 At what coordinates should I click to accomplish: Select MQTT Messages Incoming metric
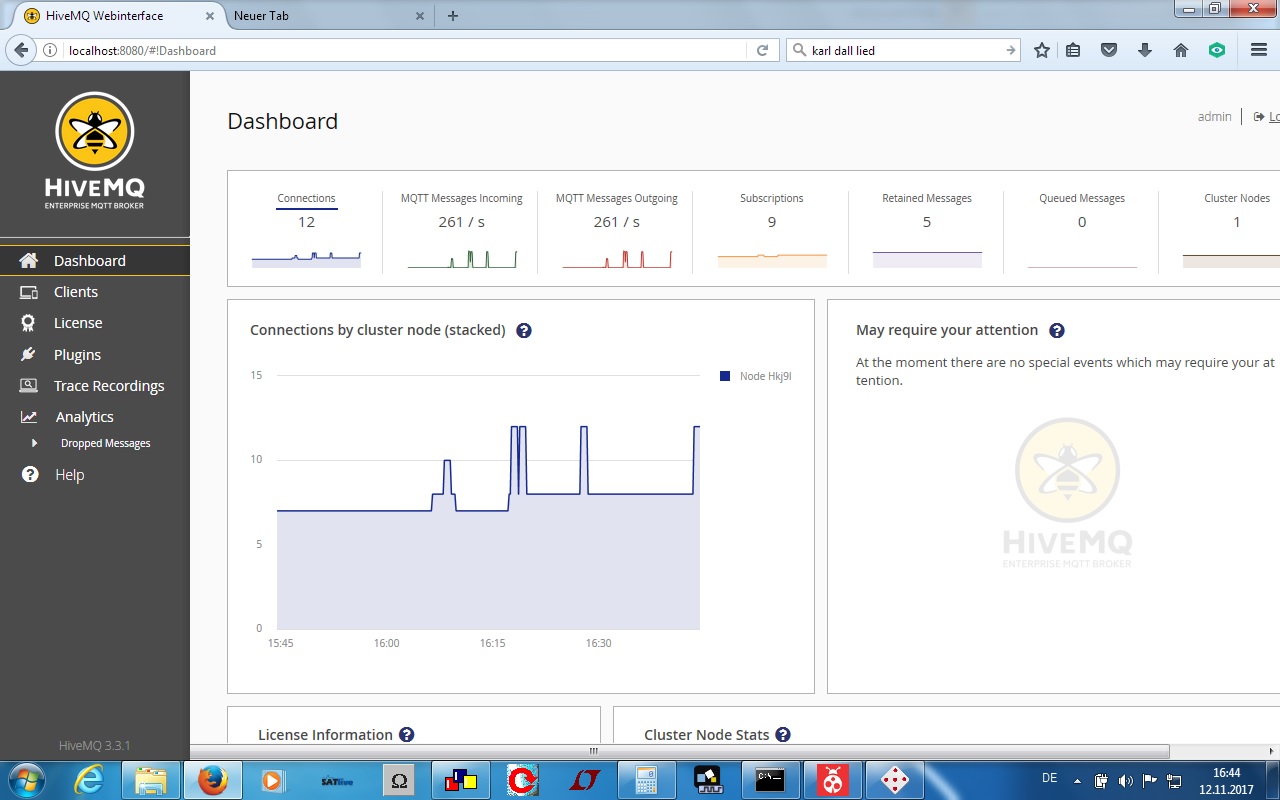coord(461,199)
